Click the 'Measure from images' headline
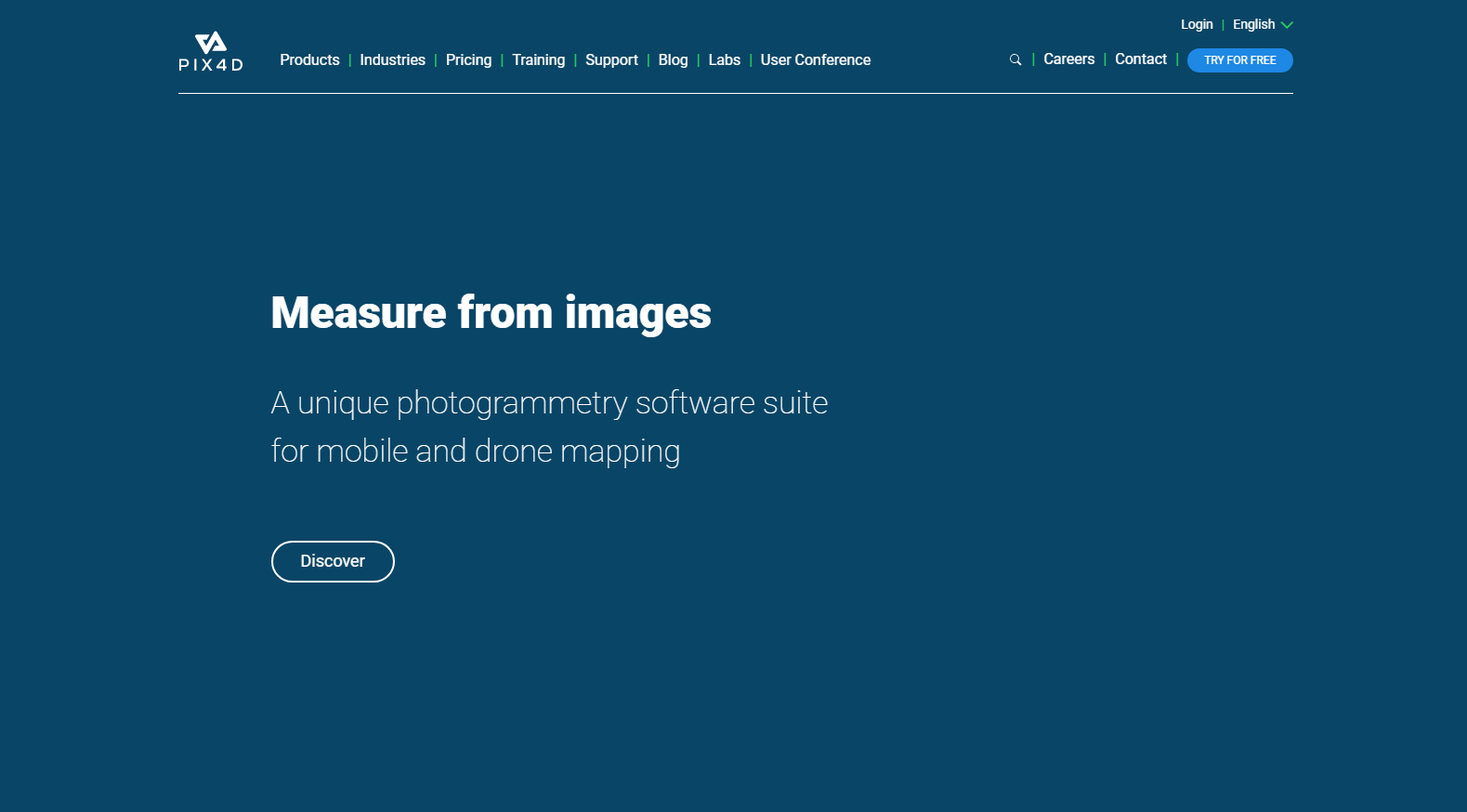The image size is (1467, 812). coord(491,313)
